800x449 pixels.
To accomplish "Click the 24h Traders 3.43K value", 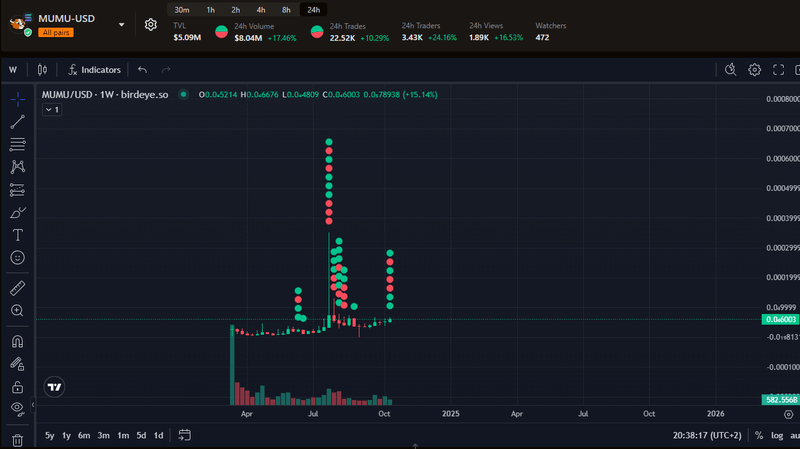I will [x=412, y=38].
